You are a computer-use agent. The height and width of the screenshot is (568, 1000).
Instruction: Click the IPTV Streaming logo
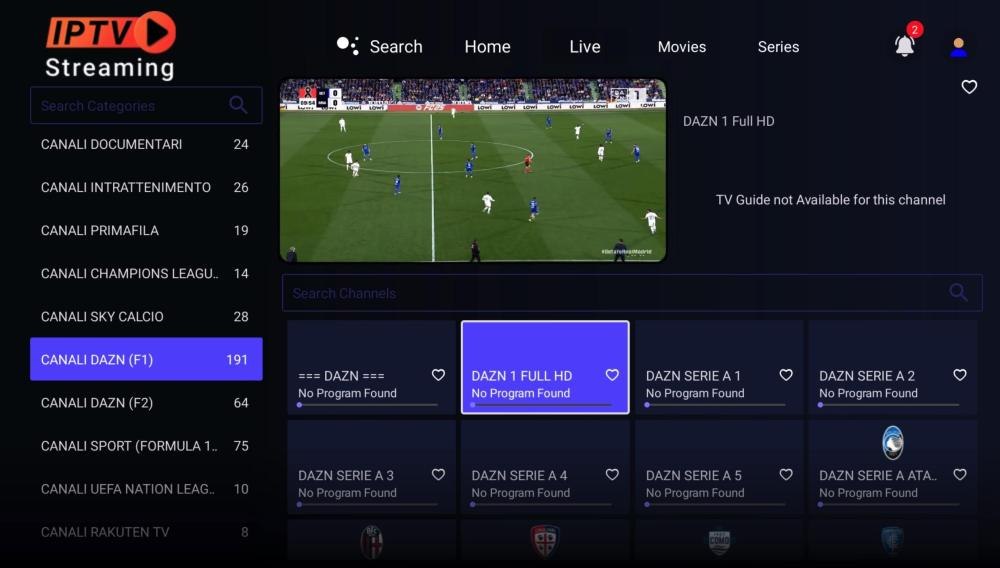(x=110, y=45)
